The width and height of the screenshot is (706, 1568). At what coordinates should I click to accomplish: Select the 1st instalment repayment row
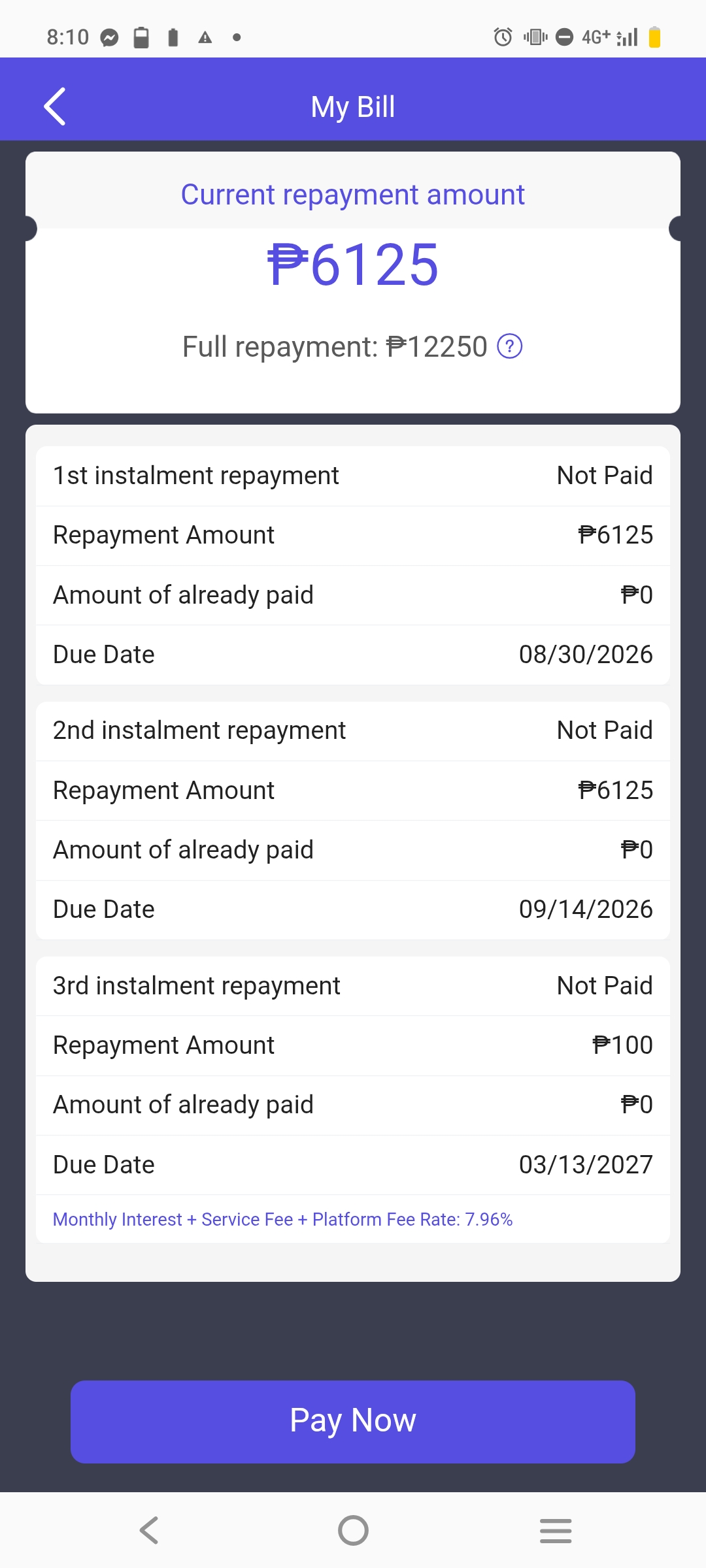(353, 476)
